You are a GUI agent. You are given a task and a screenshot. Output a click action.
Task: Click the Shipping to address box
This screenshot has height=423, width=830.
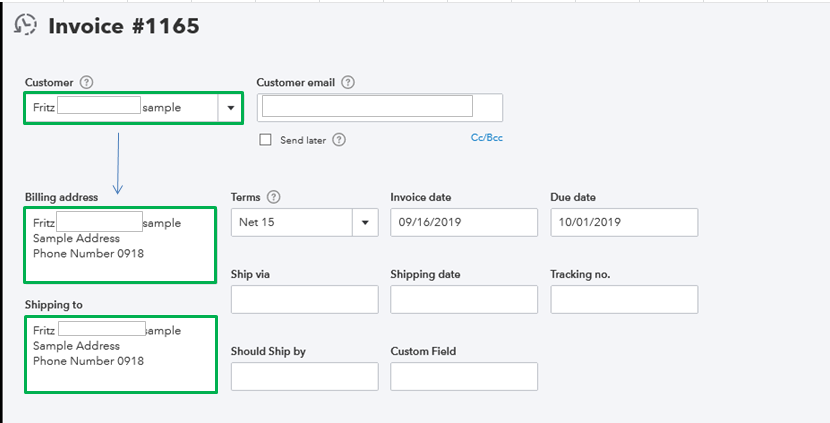[x=120, y=353]
